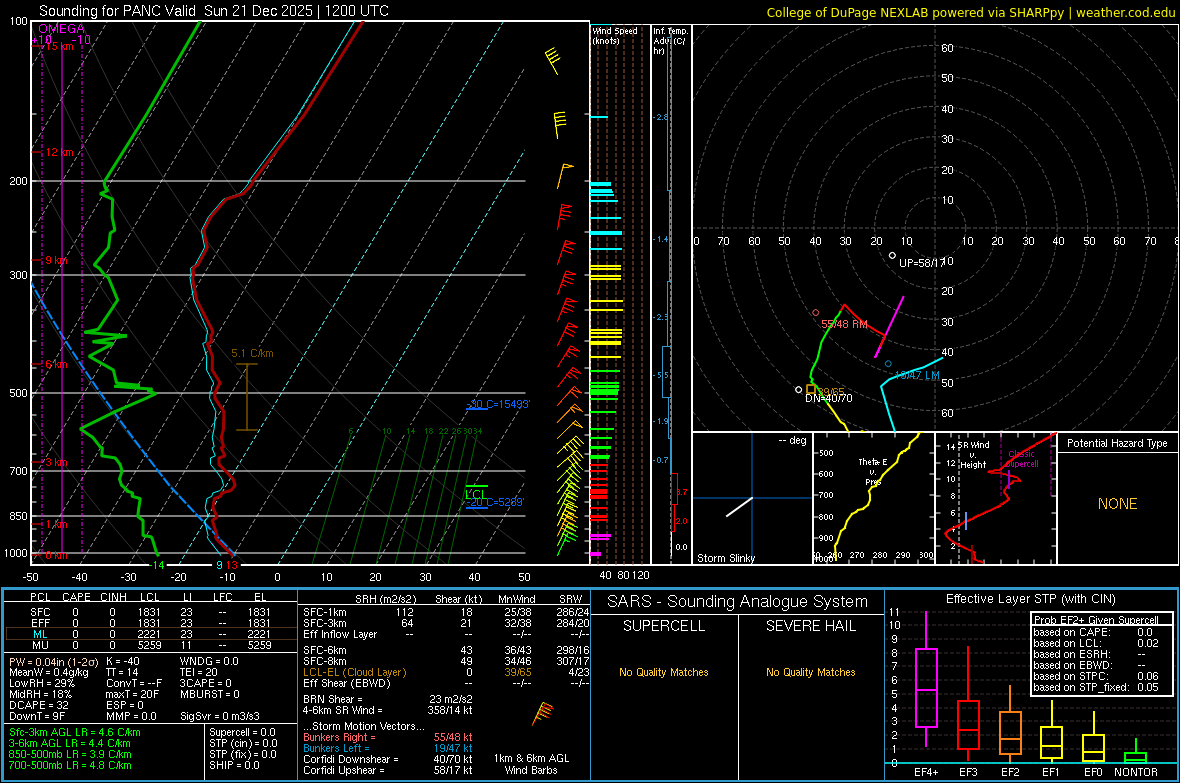Click the 6 km height label

[56, 364]
